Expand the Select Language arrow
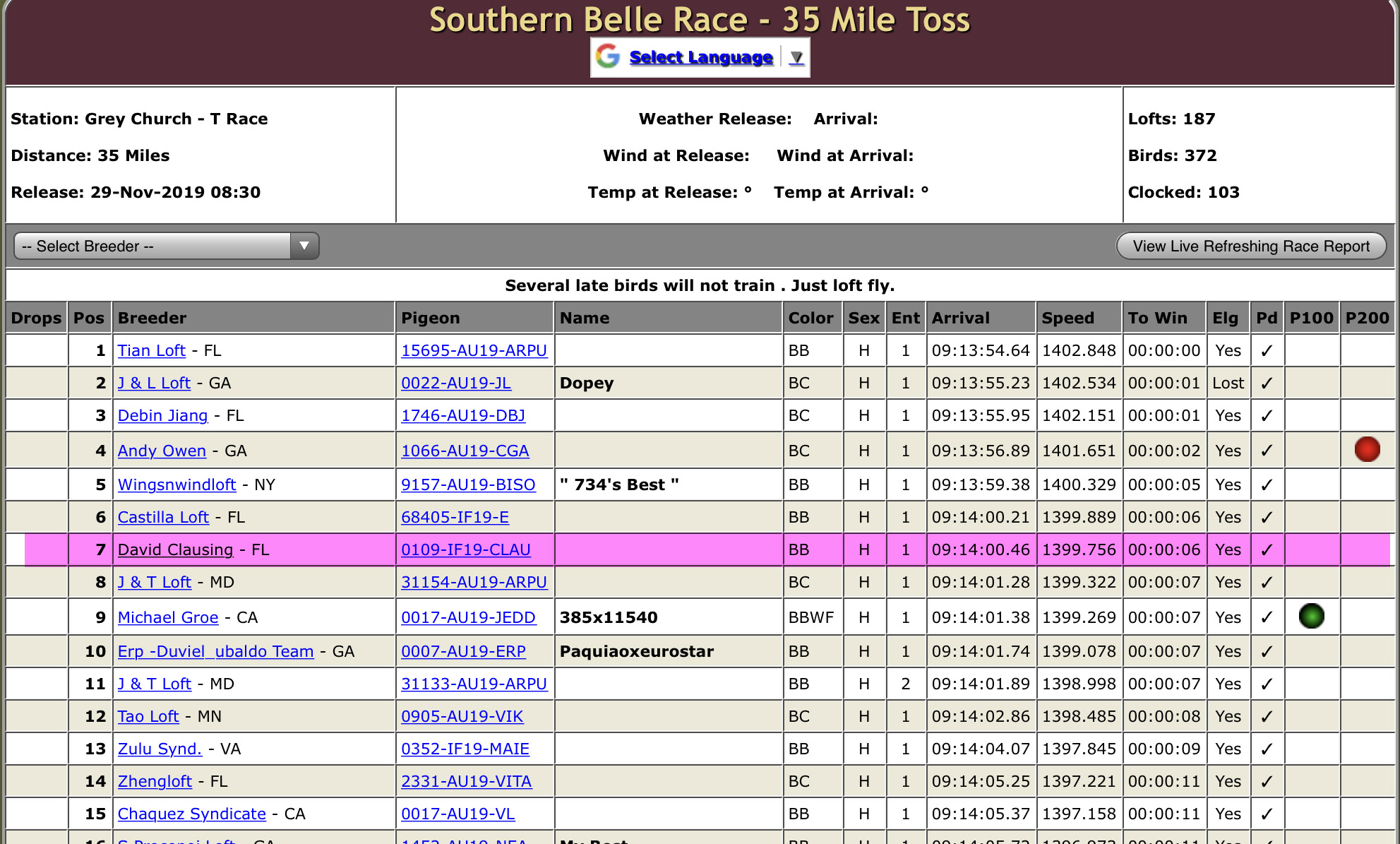The width and height of the screenshot is (1400, 844). 796,57
